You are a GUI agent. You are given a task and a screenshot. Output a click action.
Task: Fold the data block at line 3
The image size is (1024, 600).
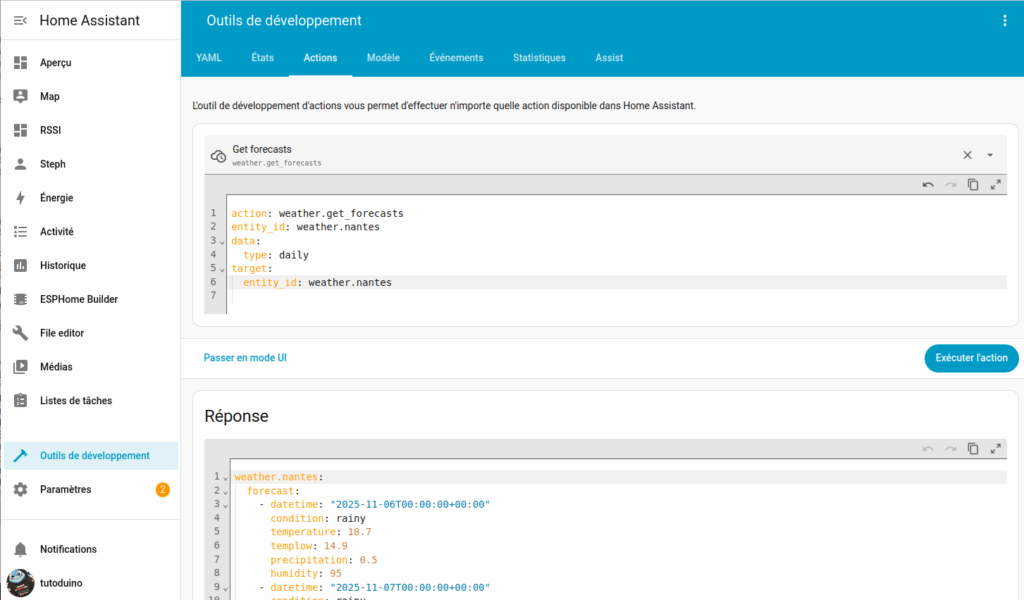click(x=222, y=241)
